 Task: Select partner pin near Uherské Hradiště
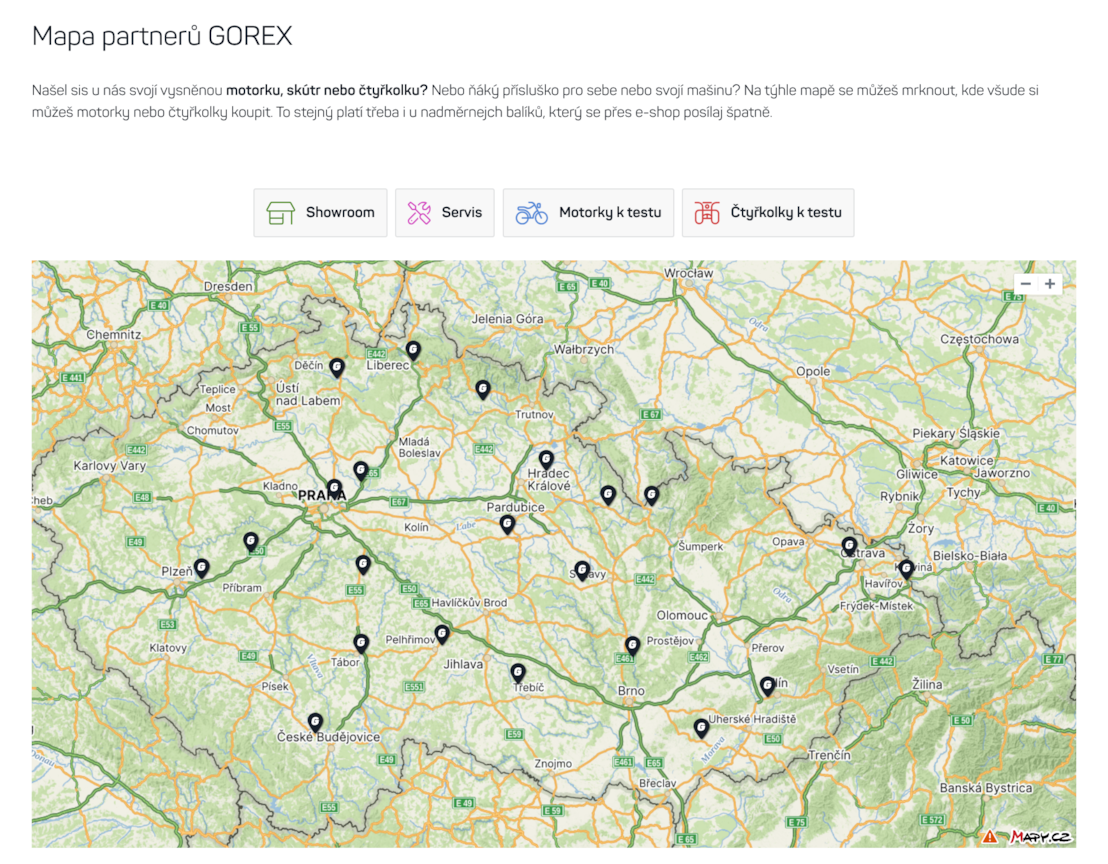click(x=701, y=728)
